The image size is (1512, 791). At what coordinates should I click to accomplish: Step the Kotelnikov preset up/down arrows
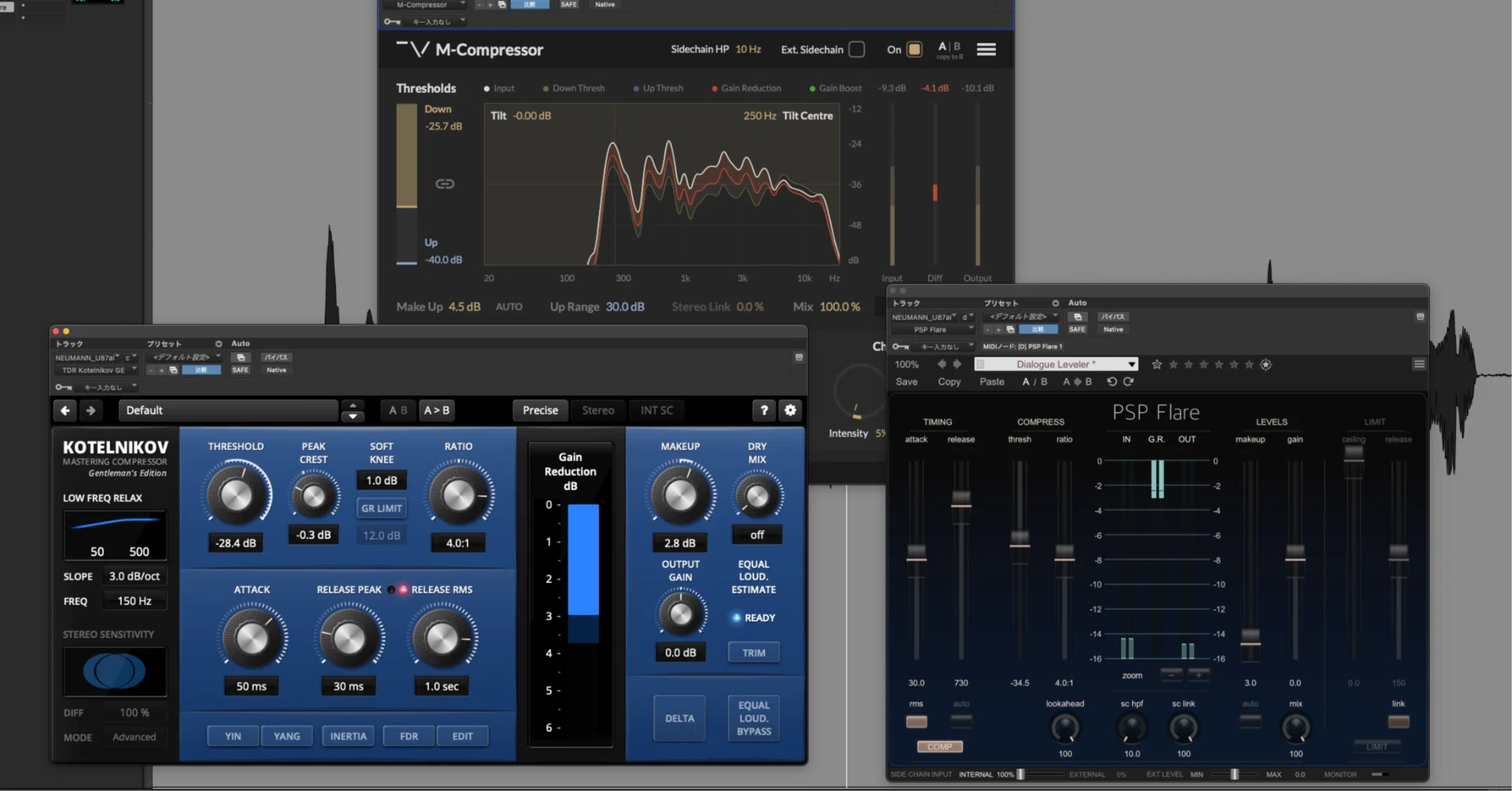coord(353,410)
